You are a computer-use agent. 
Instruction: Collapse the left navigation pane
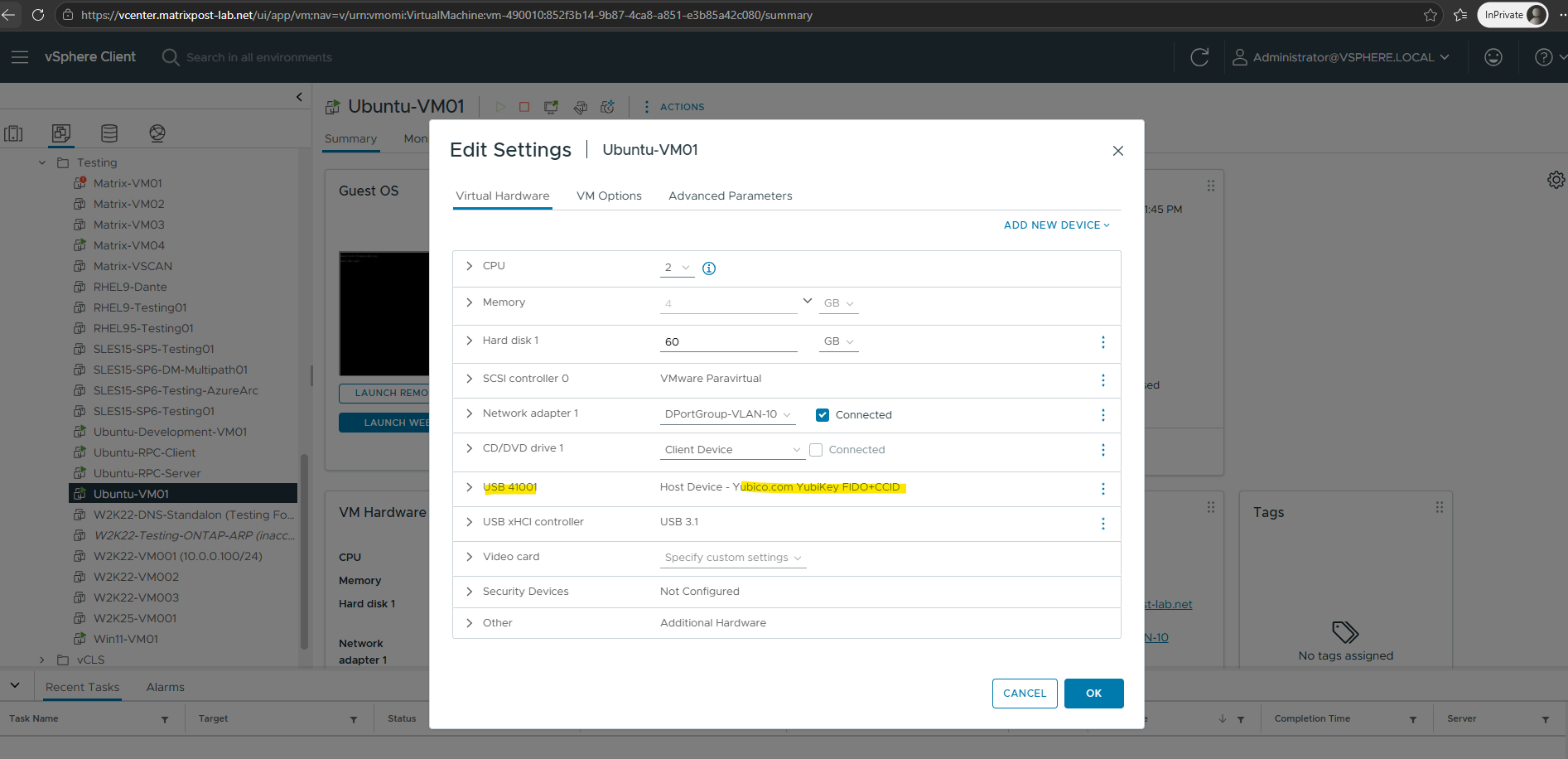[x=299, y=97]
